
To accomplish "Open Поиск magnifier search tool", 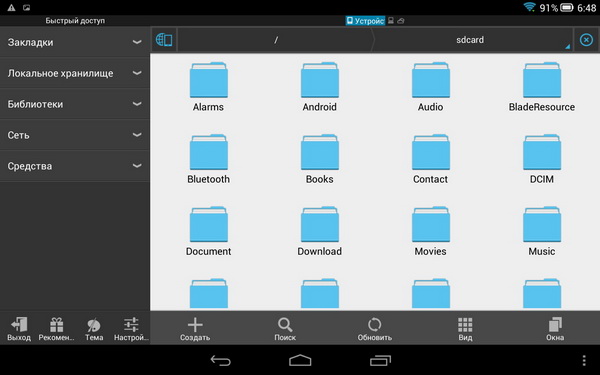I will pos(285,325).
